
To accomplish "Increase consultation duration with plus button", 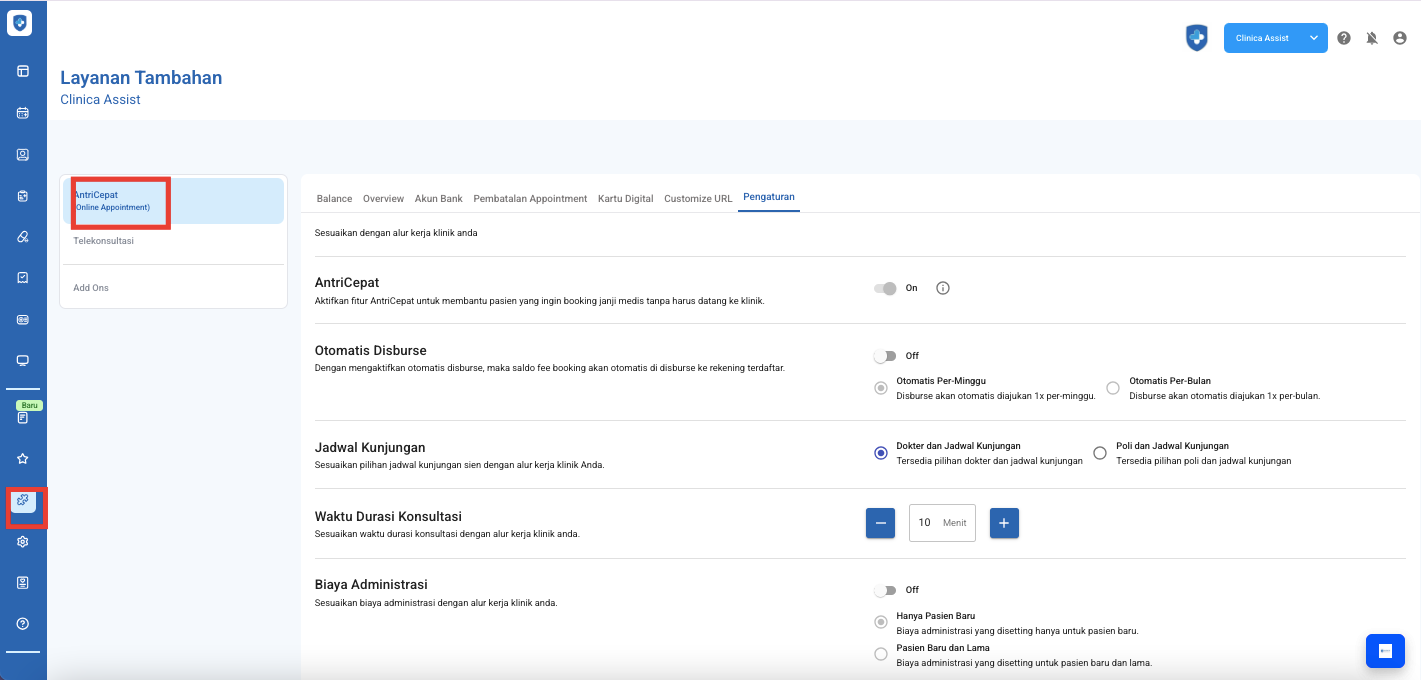I will click(1004, 523).
